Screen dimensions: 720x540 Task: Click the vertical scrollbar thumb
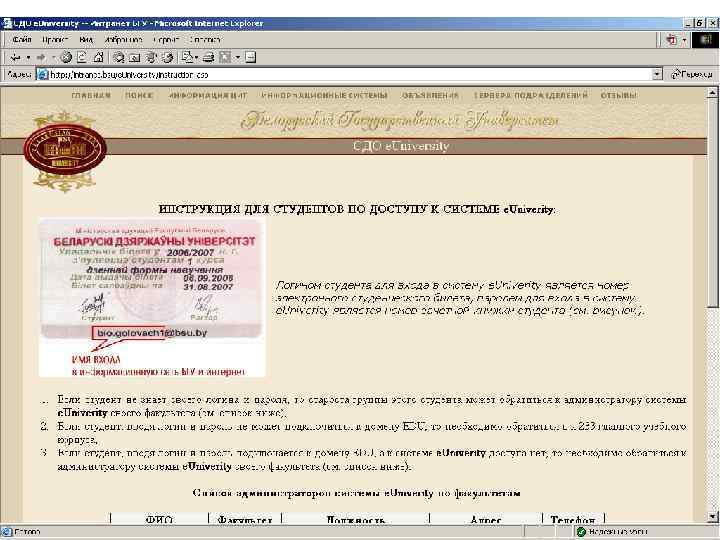click(x=712, y=203)
